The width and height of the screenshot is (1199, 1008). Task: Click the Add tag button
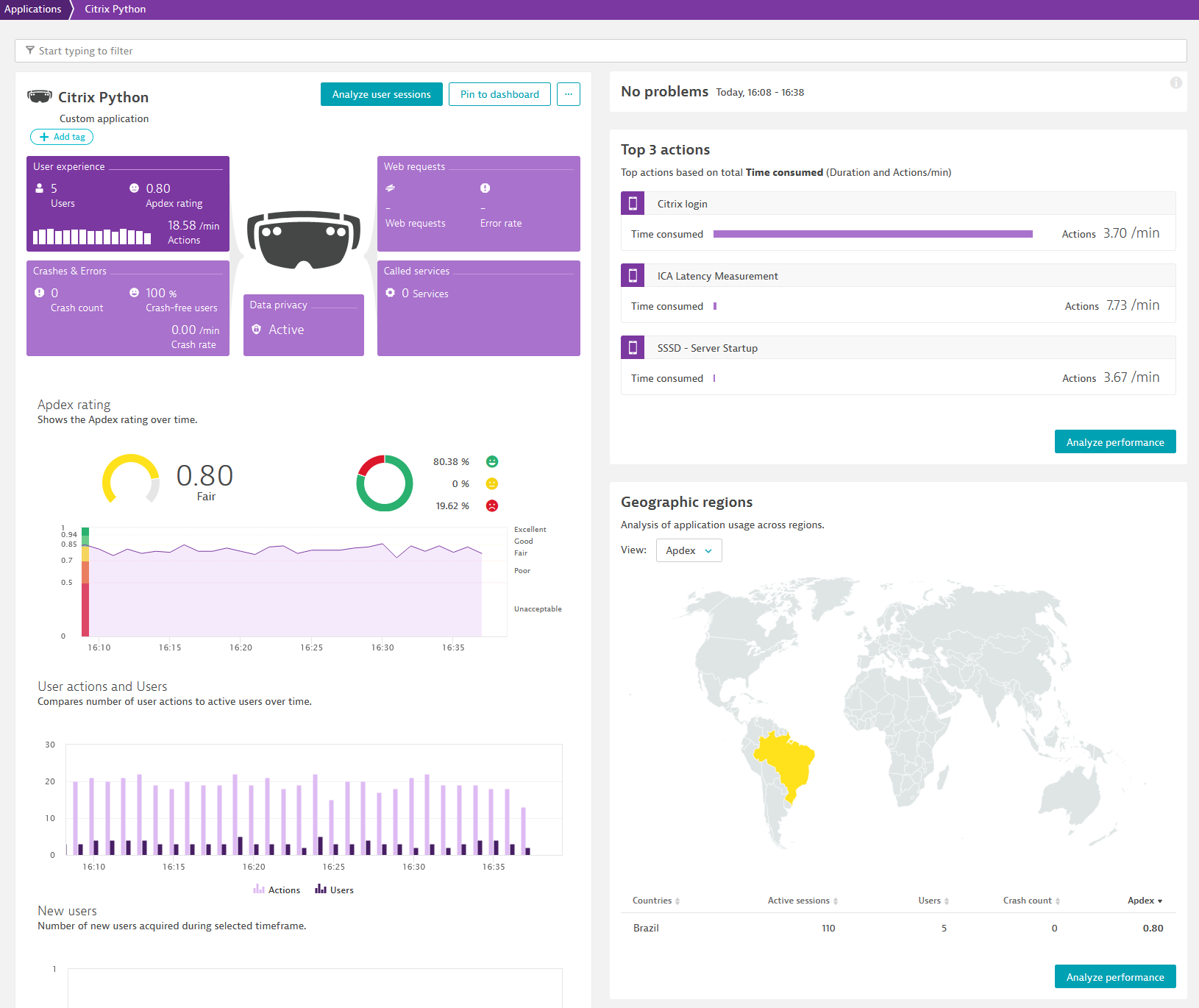62,137
